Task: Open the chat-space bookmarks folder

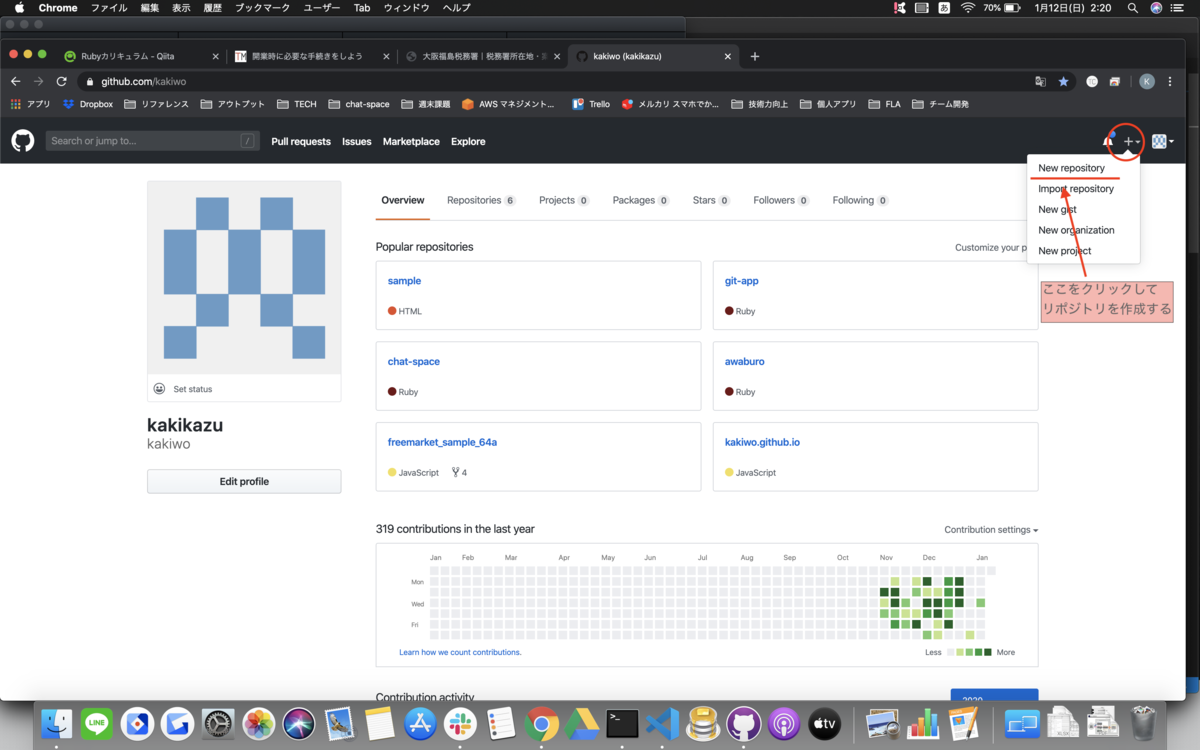Action: click(x=359, y=104)
